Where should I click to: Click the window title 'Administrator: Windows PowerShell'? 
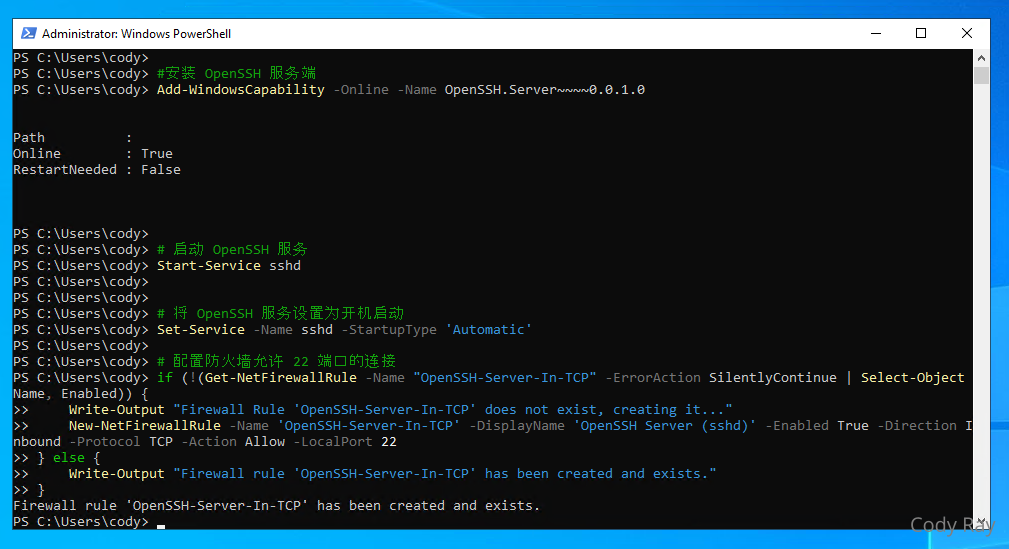click(136, 33)
